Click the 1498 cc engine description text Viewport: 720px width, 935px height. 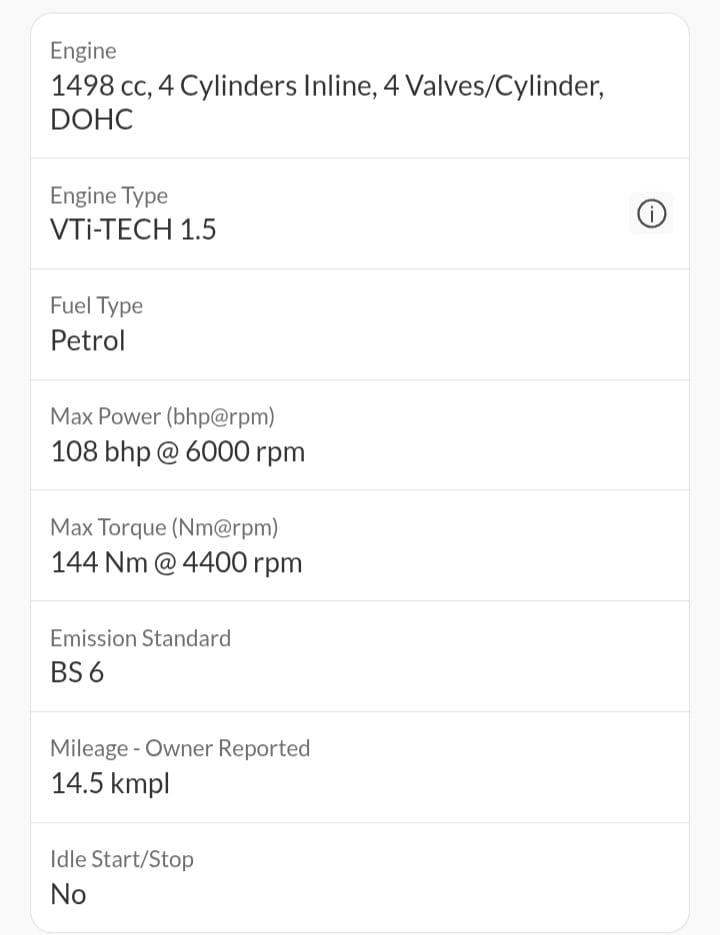[327, 103]
